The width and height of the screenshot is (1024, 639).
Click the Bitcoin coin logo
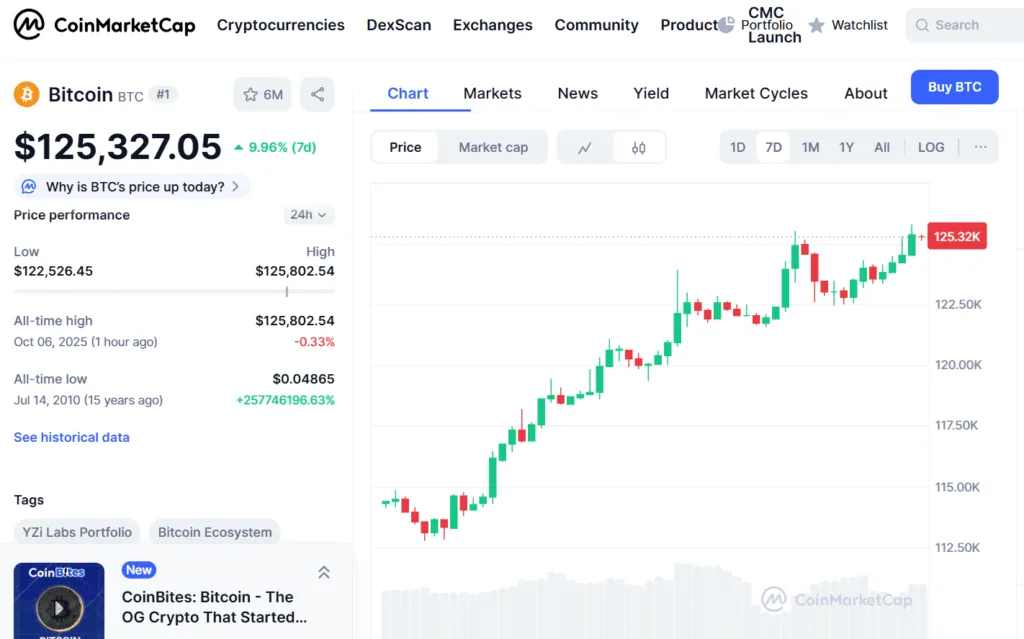coord(25,94)
